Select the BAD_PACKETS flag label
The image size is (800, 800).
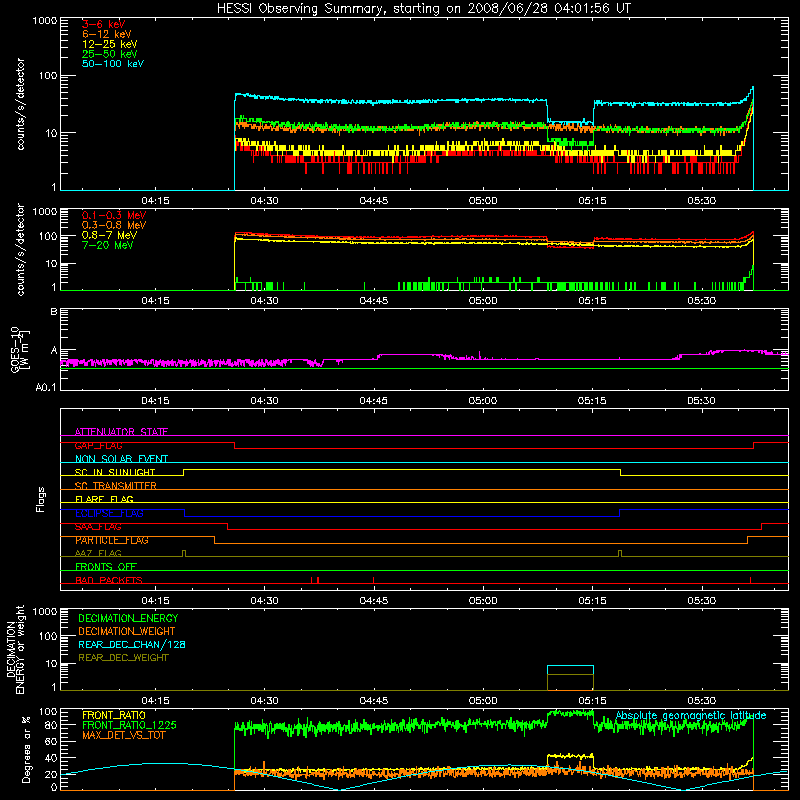coord(109,580)
